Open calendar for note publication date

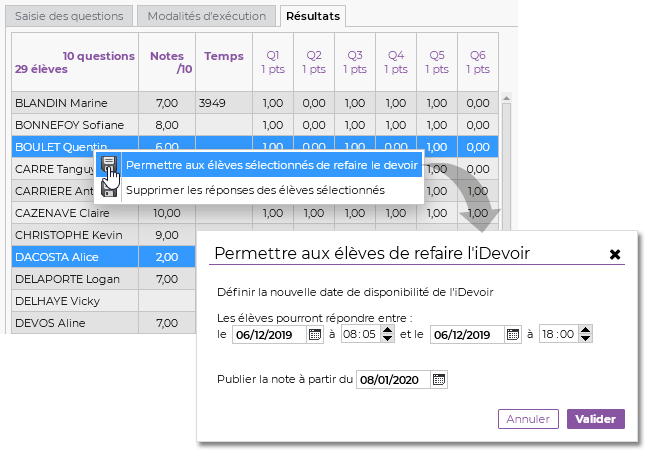pyautogui.click(x=439, y=380)
